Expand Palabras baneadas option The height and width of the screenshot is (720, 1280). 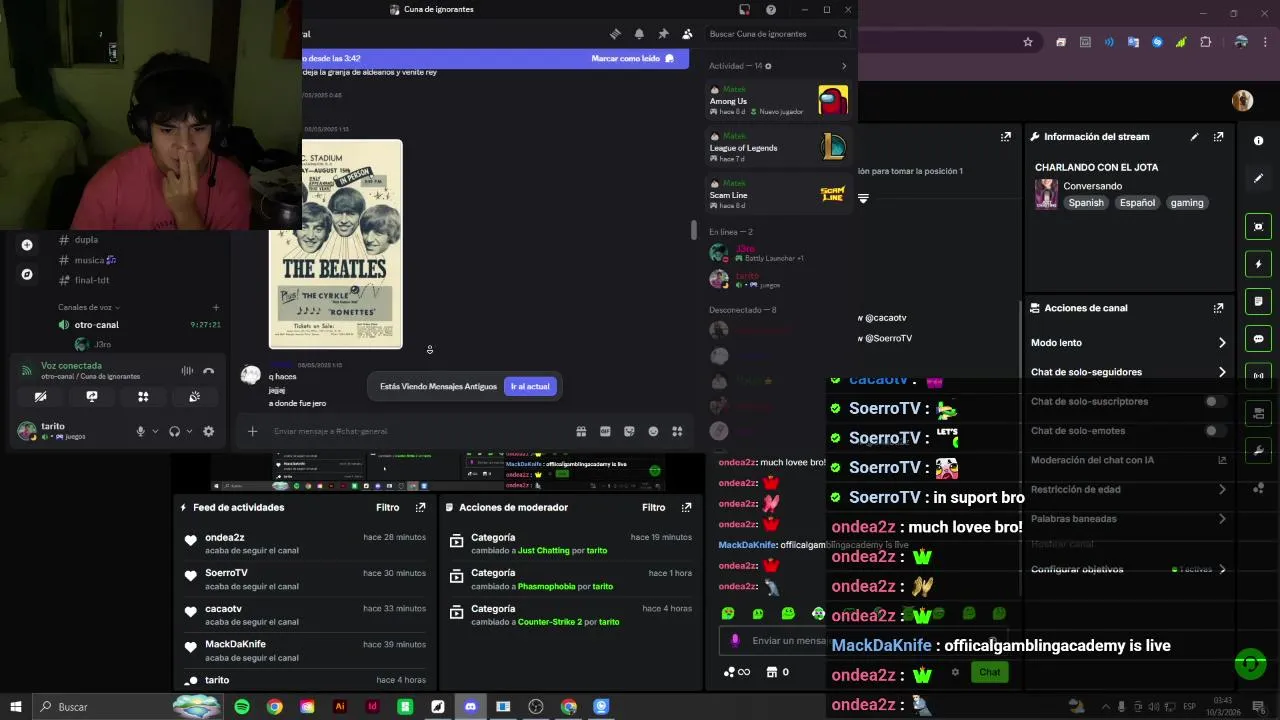(1128, 519)
